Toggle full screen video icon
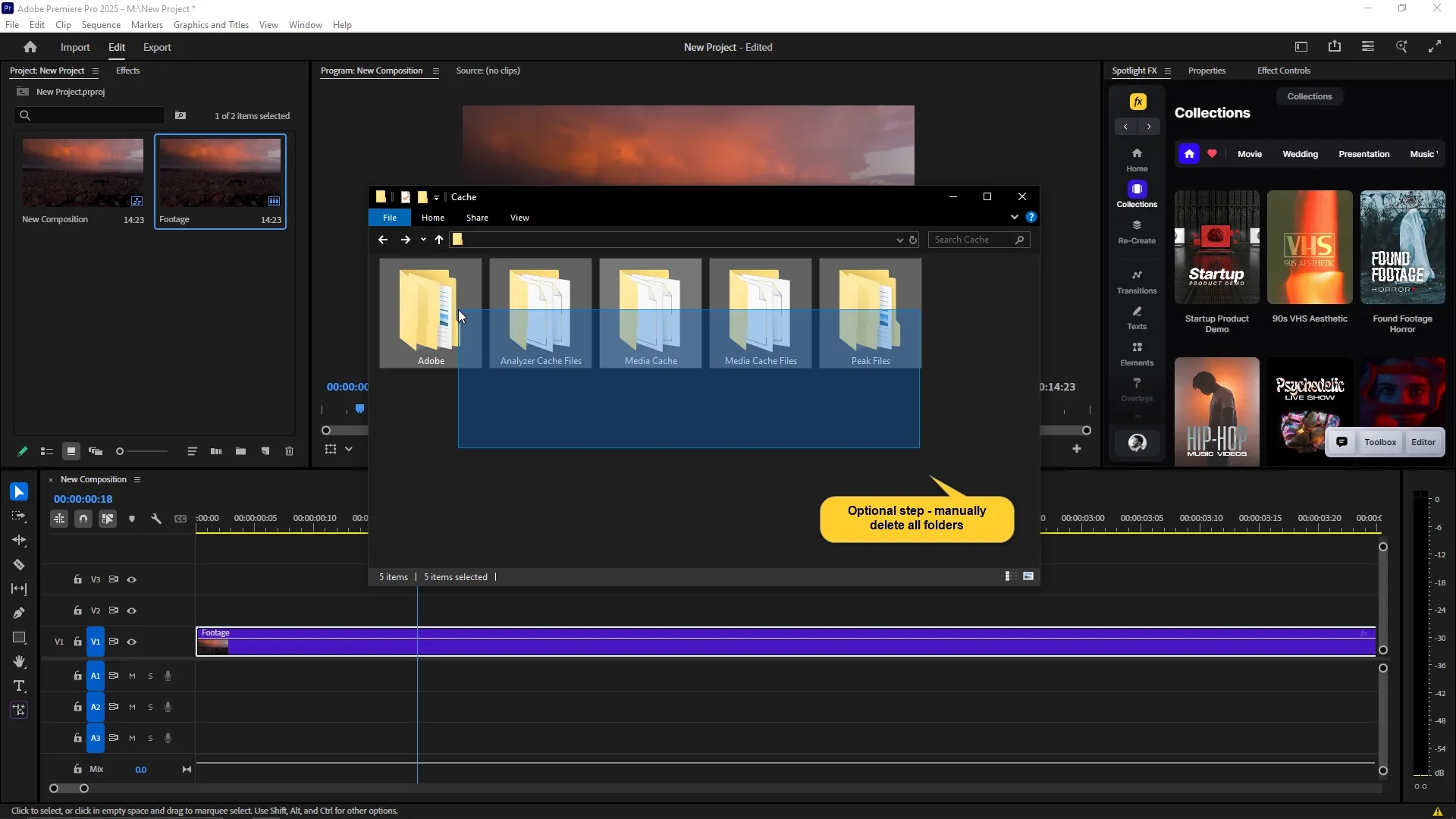Image resolution: width=1456 pixels, height=819 pixels. coord(1435,47)
